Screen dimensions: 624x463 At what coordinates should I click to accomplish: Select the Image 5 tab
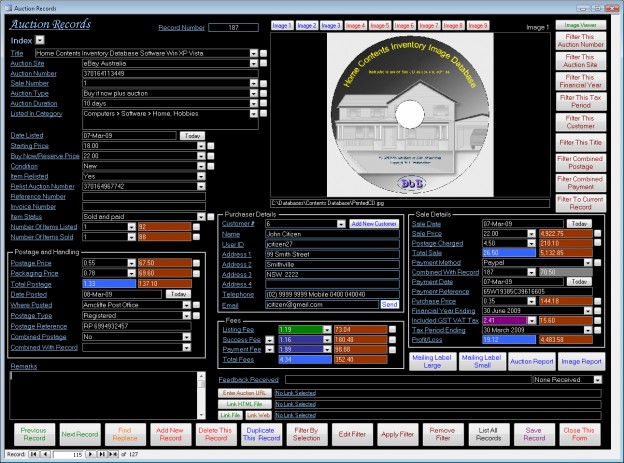tap(380, 25)
